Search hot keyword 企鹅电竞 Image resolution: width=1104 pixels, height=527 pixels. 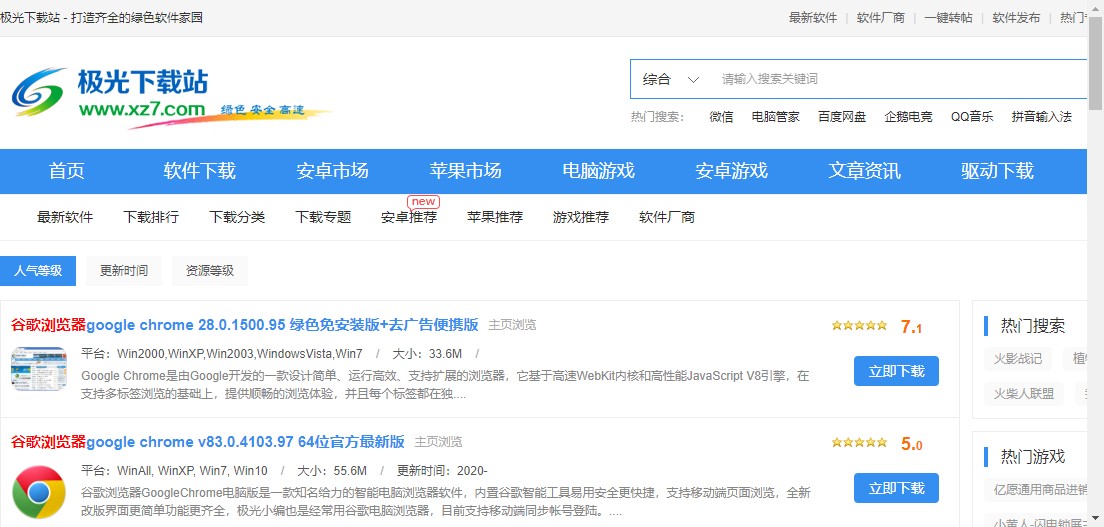(x=908, y=117)
